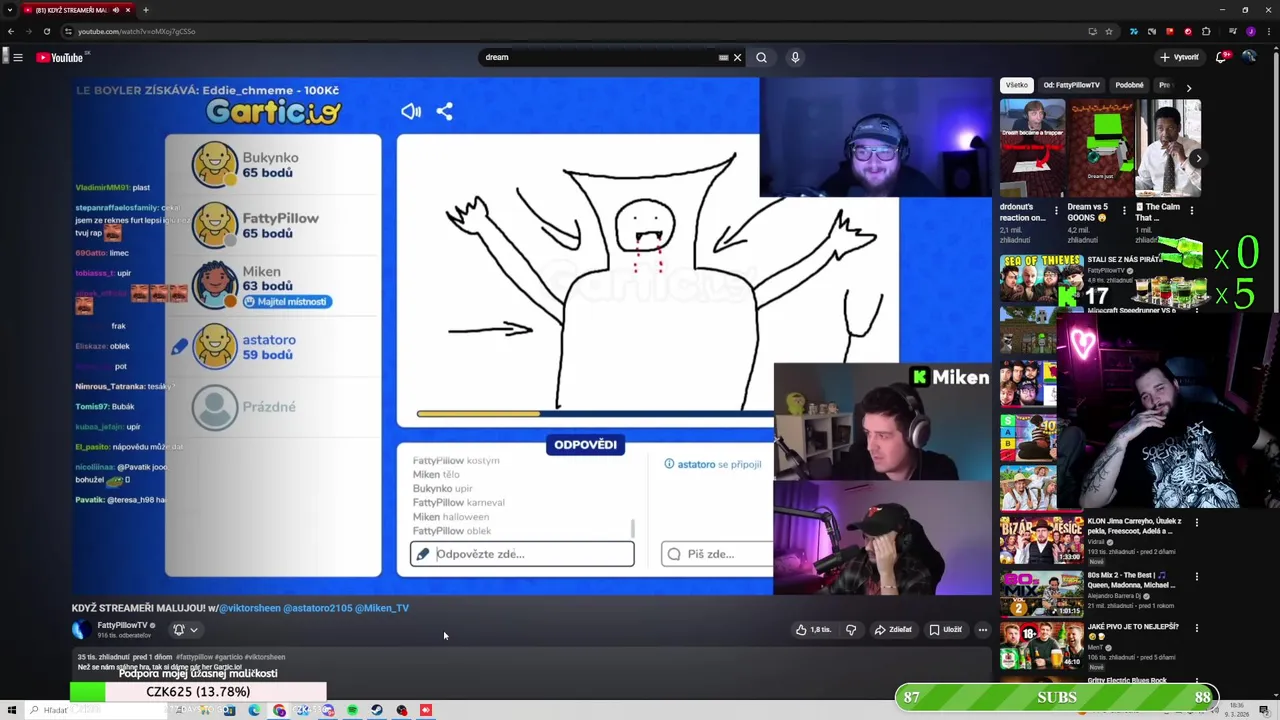
Task: Select the Od: FattyPillowTV filter chip
Action: coord(1071,85)
